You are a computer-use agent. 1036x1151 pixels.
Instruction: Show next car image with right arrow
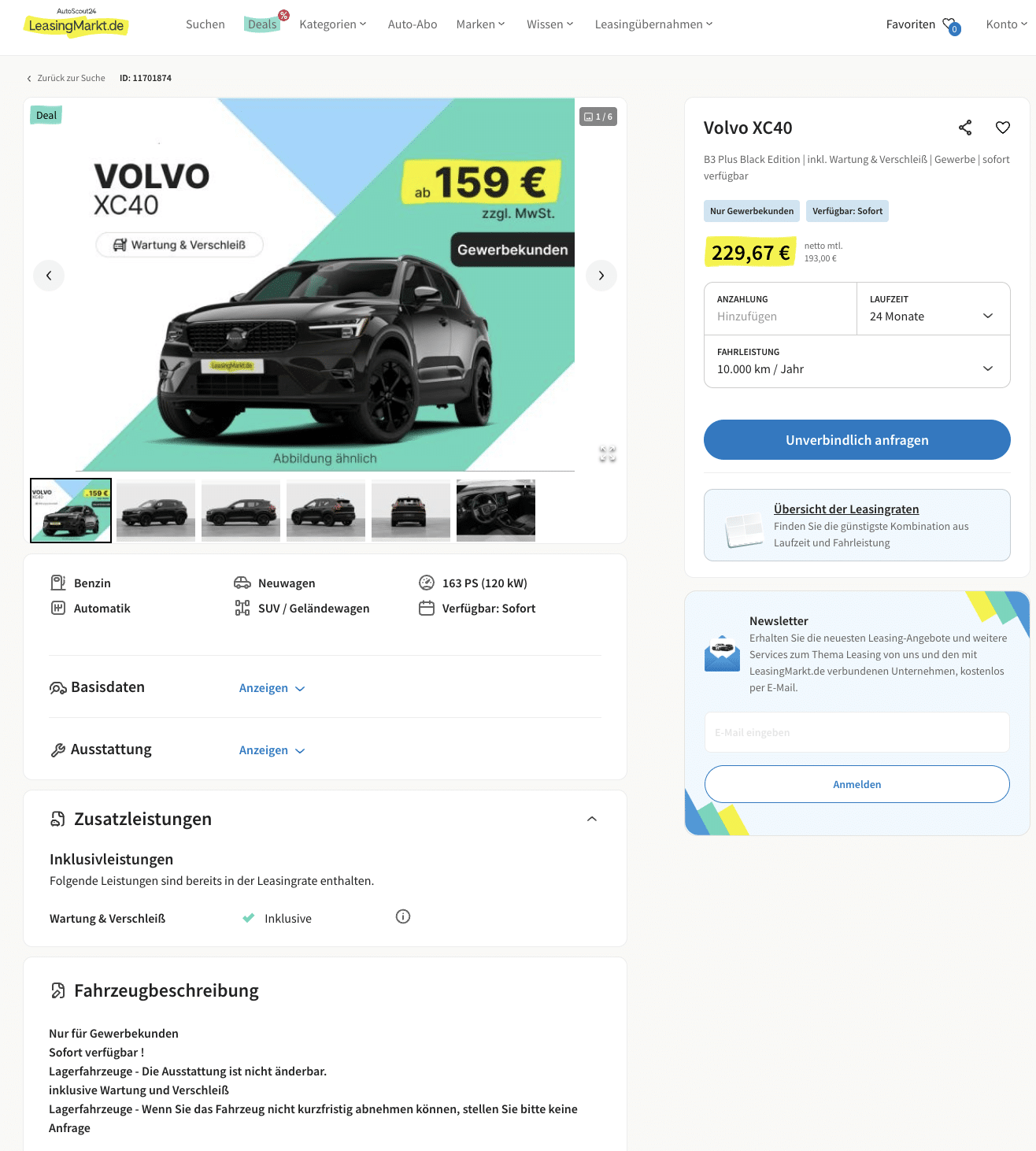tap(601, 276)
